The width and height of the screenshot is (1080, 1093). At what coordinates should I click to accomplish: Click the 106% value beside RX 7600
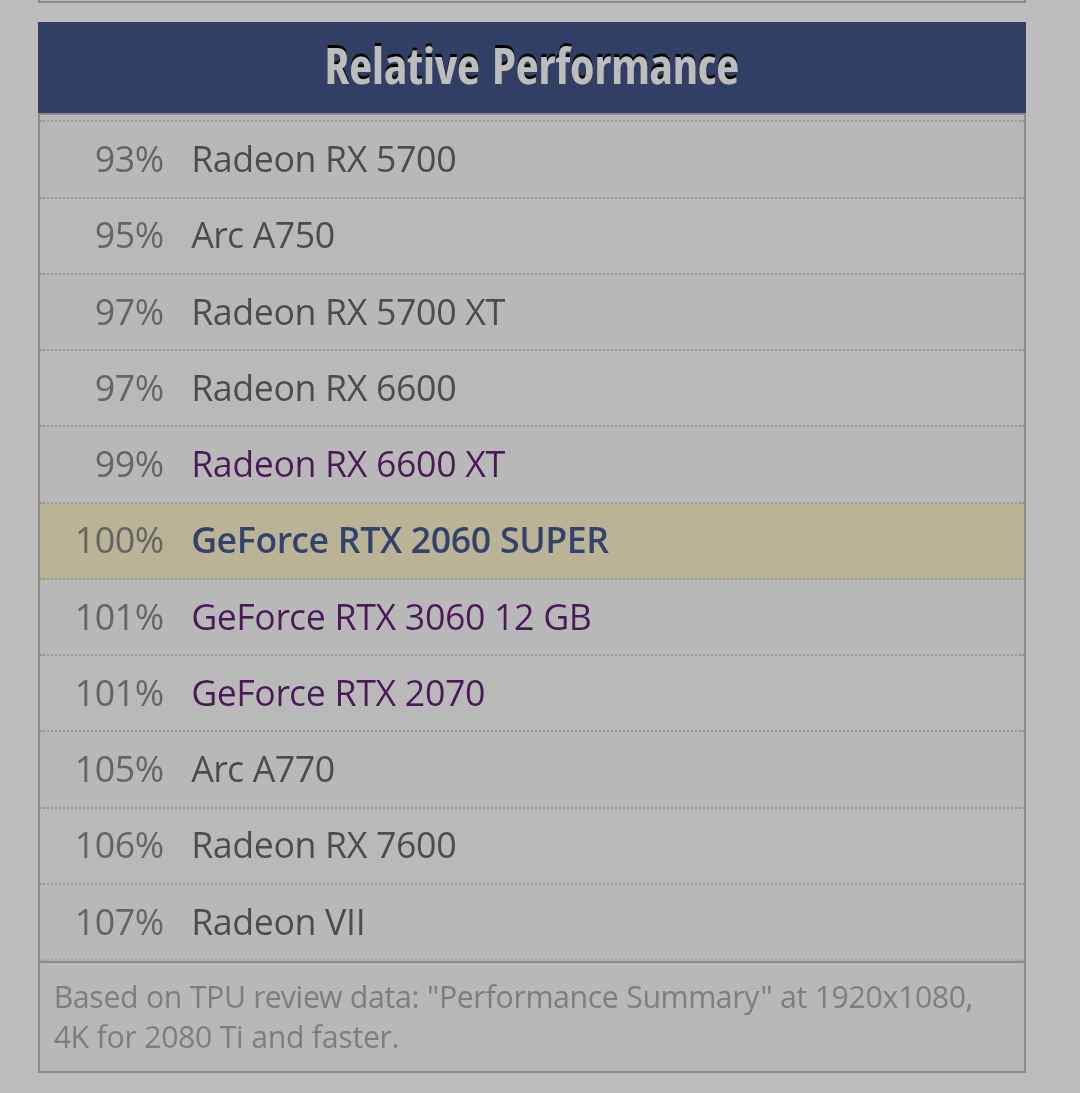pyautogui.click(x=119, y=846)
